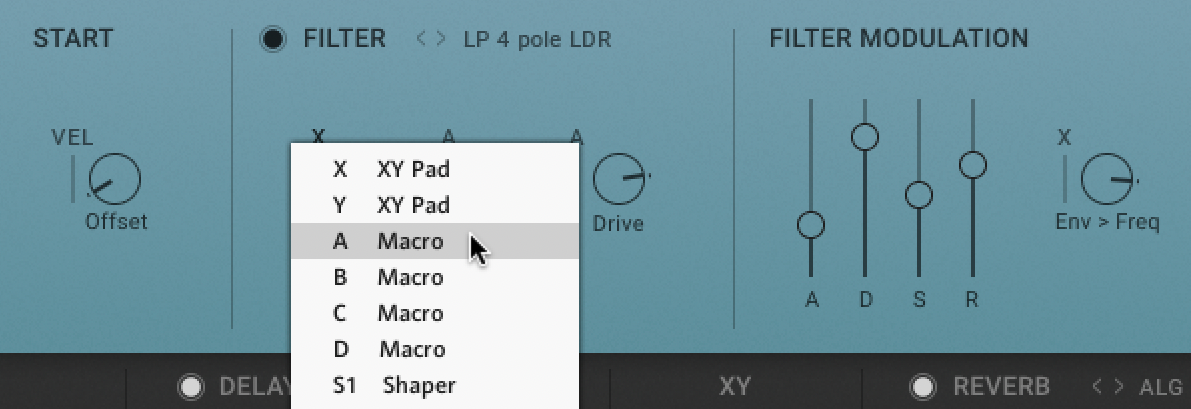Click the filter Drive knob
1191x409 pixels.
point(618,180)
